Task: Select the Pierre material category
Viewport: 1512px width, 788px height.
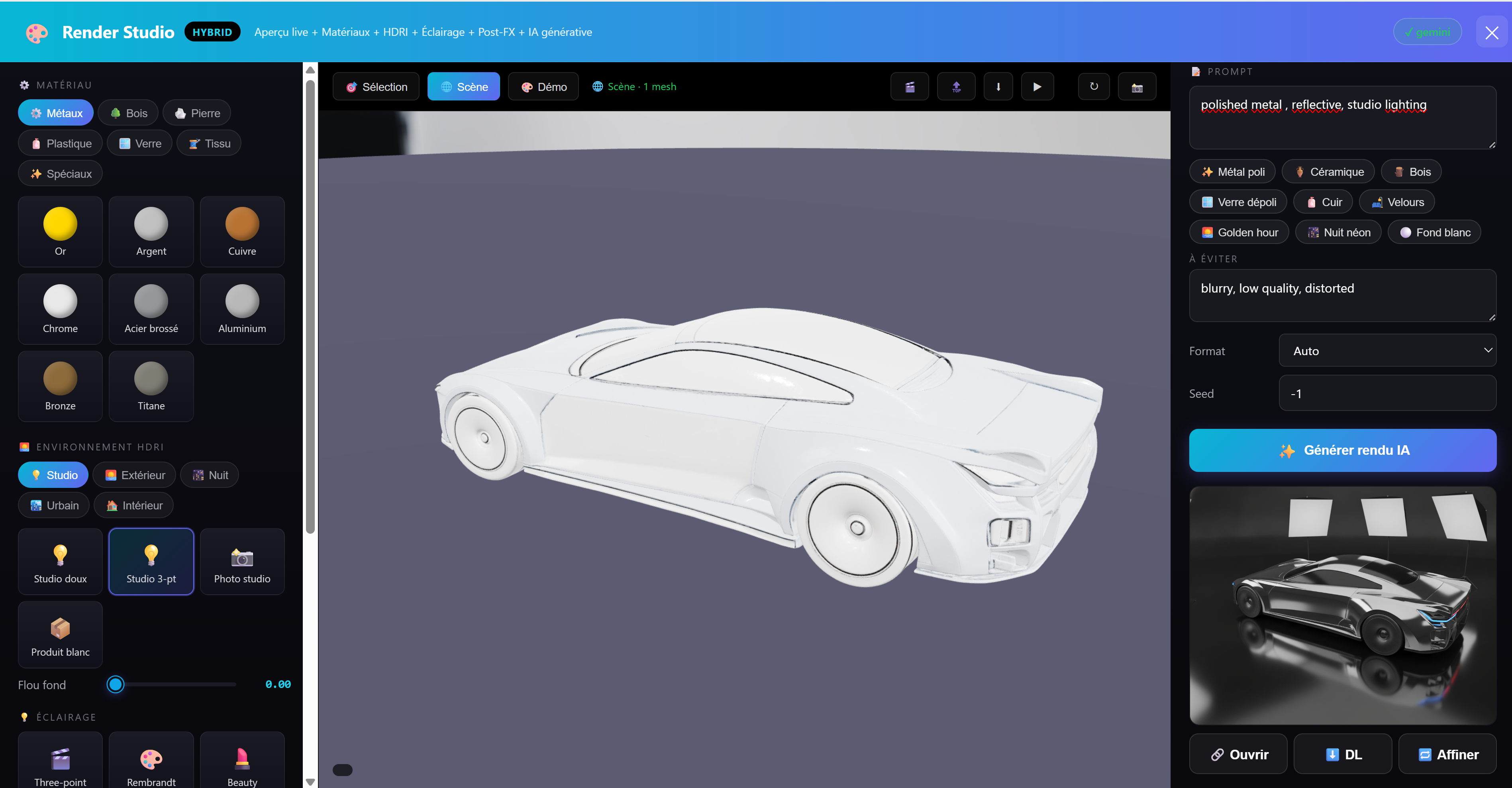Action: (x=197, y=113)
